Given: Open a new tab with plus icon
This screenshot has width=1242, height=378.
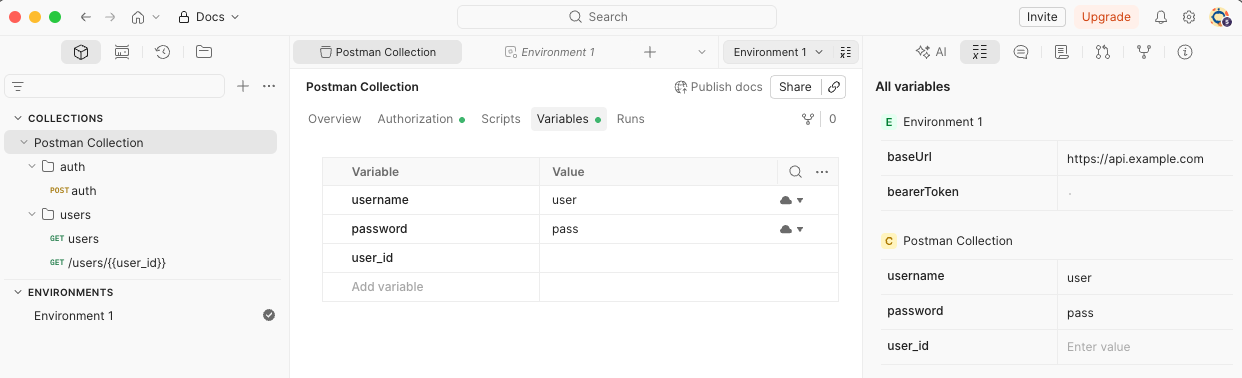Looking at the screenshot, I should [650, 52].
